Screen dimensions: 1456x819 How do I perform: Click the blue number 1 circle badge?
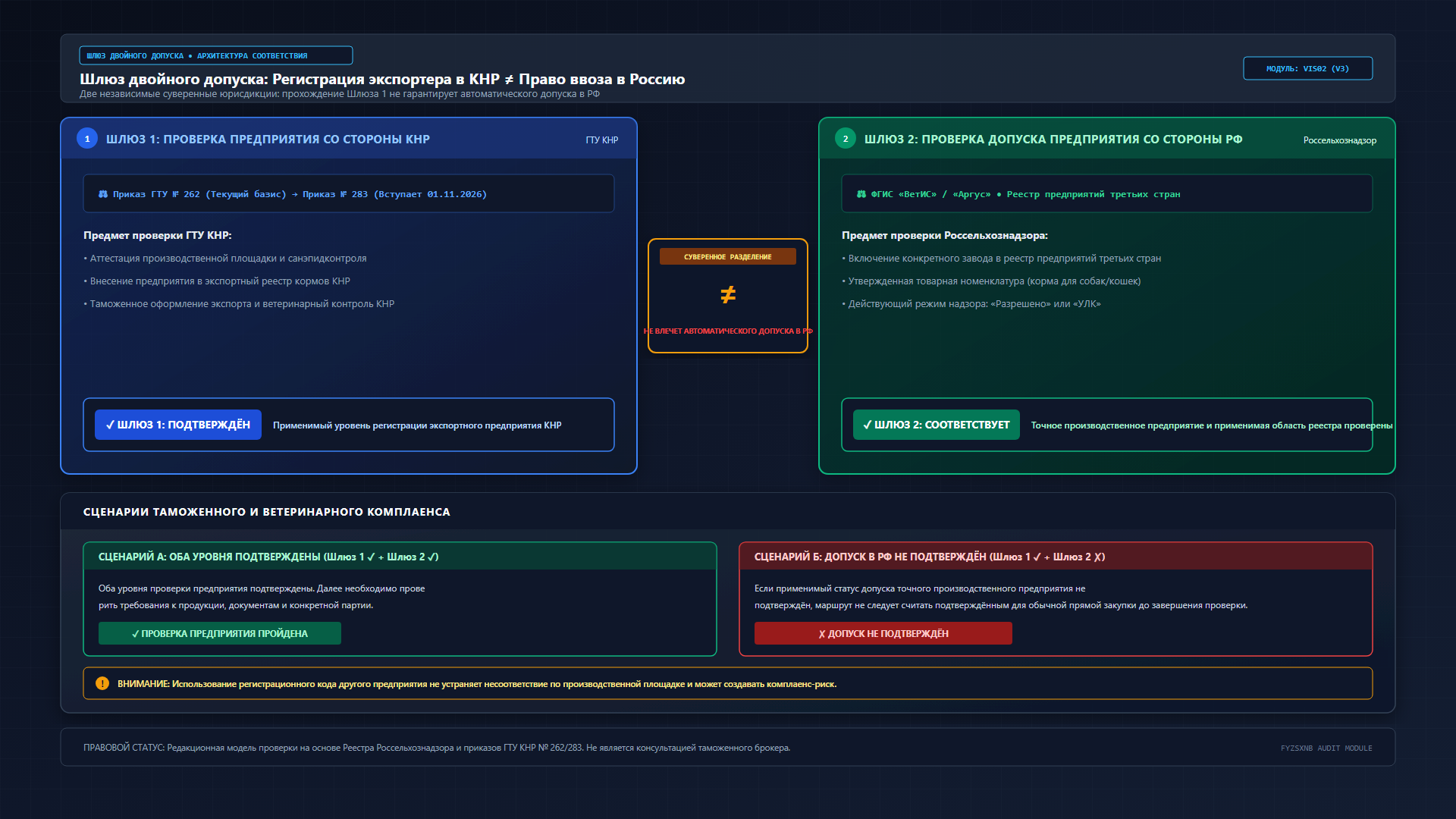point(87,139)
